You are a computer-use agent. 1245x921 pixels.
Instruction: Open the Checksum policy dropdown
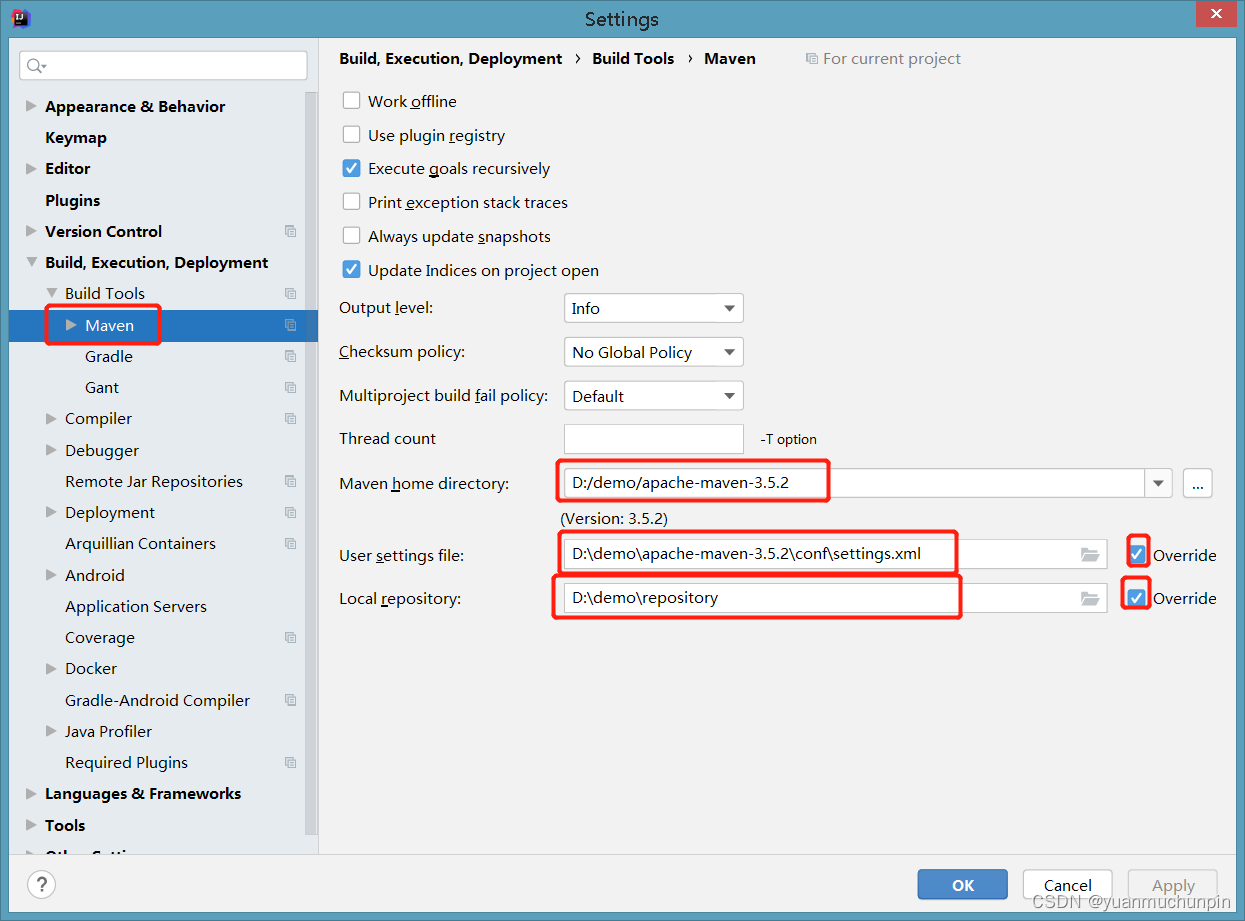point(653,352)
